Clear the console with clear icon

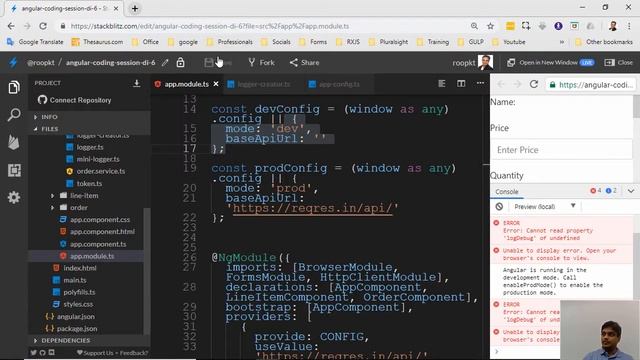(499, 207)
